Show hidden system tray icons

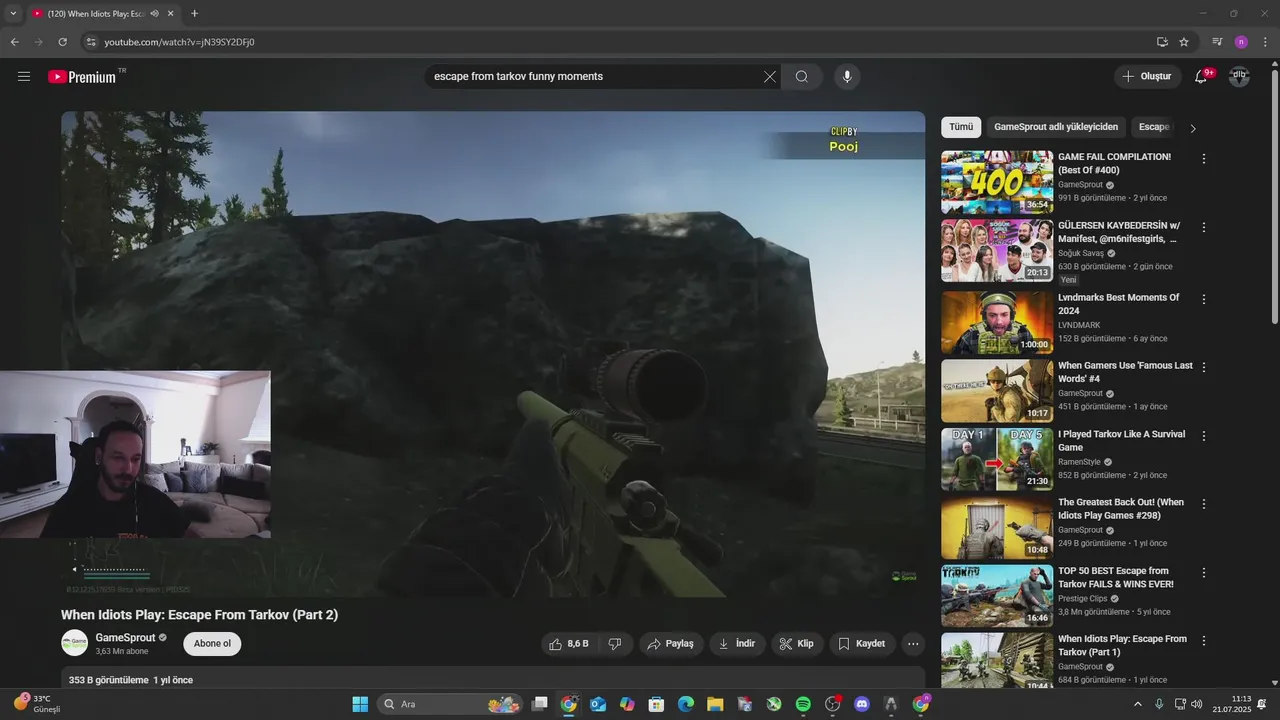pyautogui.click(x=1137, y=704)
